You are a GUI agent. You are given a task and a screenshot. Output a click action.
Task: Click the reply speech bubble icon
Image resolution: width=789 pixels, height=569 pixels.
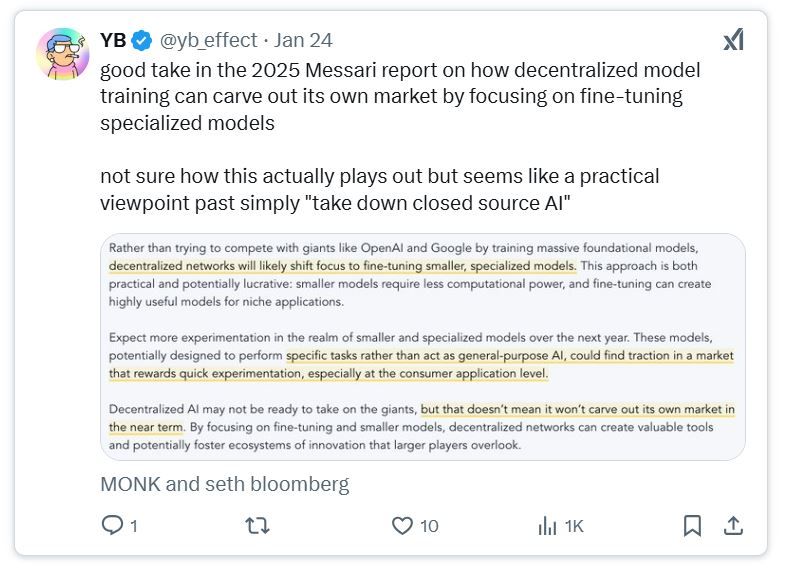coord(113,525)
